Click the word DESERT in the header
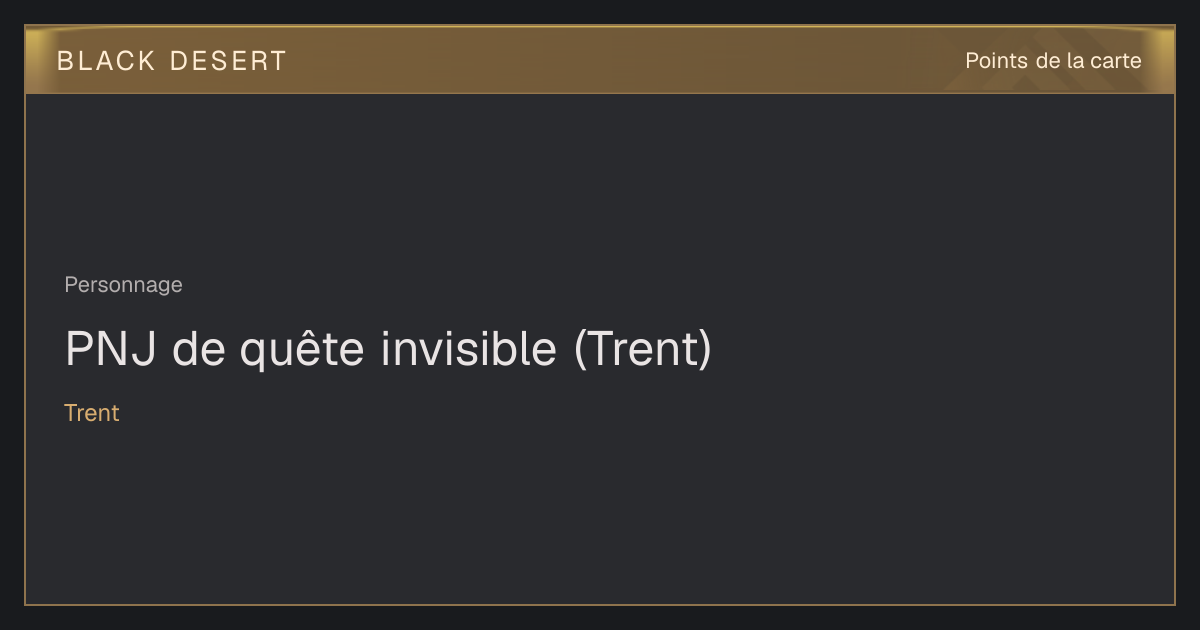The height and width of the screenshot is (630, 1200). click(x=229, y=61)
